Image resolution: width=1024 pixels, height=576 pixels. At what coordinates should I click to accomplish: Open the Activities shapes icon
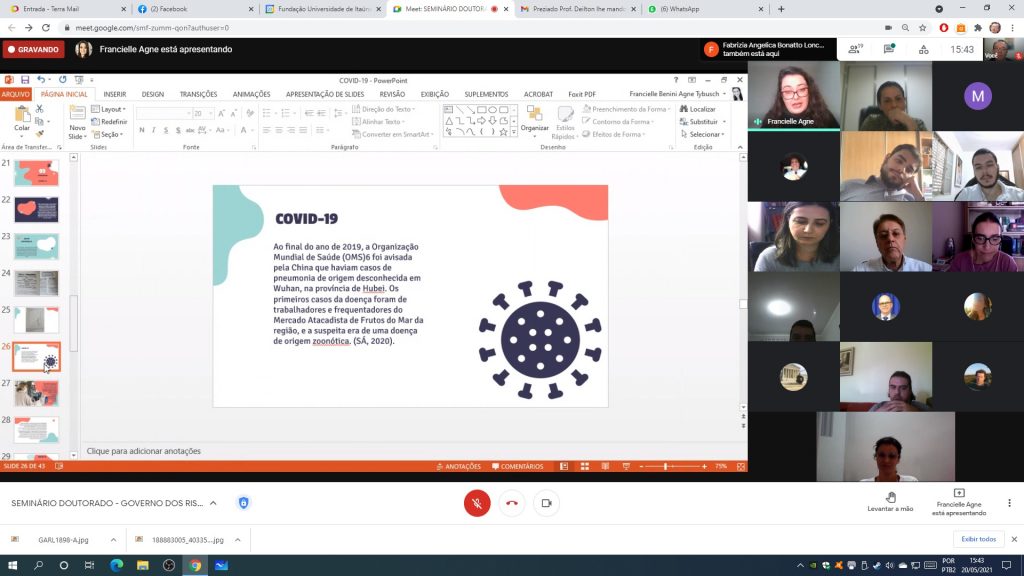(x=923, y=49)
